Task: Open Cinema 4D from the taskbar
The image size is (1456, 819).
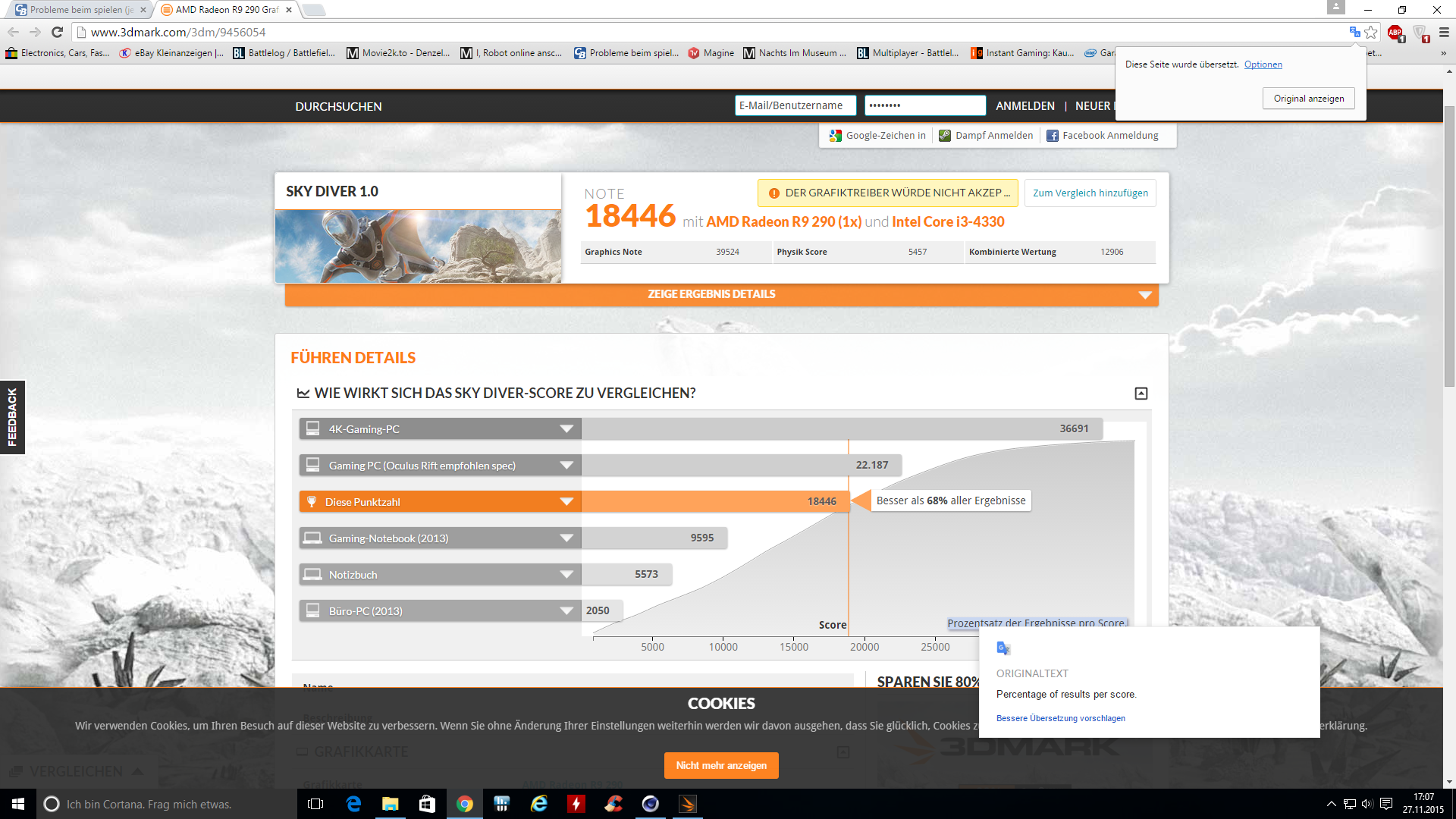Action: click(x=651, y=804)
